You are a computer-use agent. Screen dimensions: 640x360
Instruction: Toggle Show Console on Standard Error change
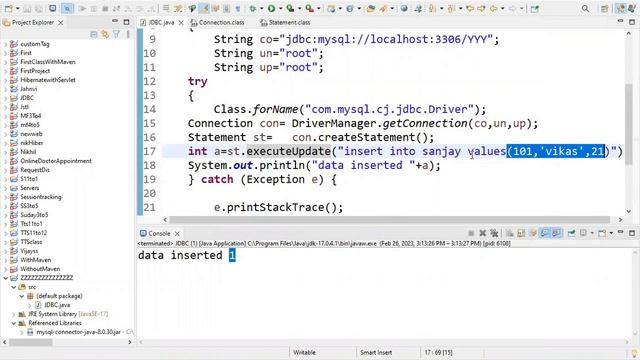click(x=556, y=233)
